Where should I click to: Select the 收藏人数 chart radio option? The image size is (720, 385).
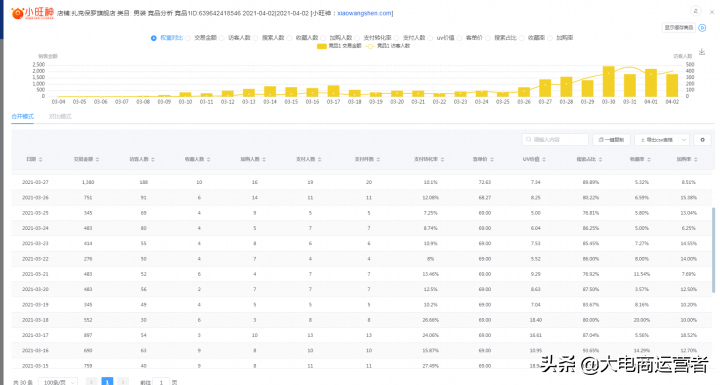click(x=289, y=38)
